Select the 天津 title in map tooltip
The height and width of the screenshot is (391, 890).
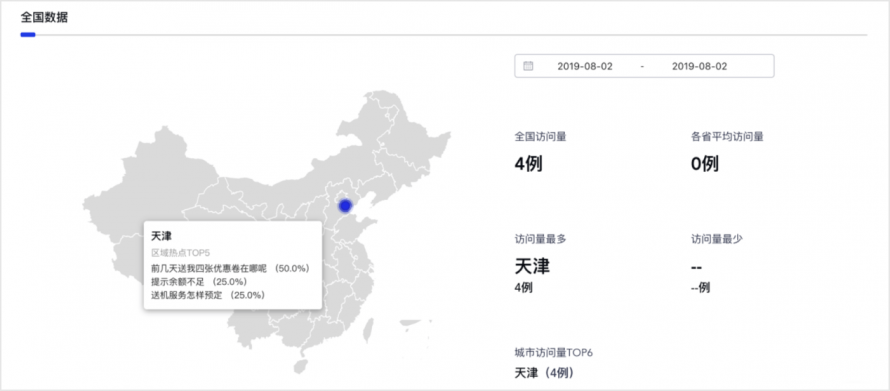tap(161, 236)
